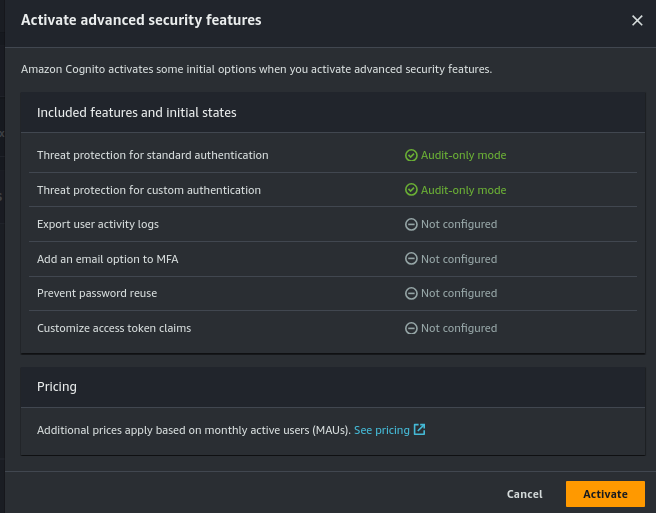Close the Activate advanced security features dialog
The width and height of the screenshot is (656, 513).
point(637,20)
